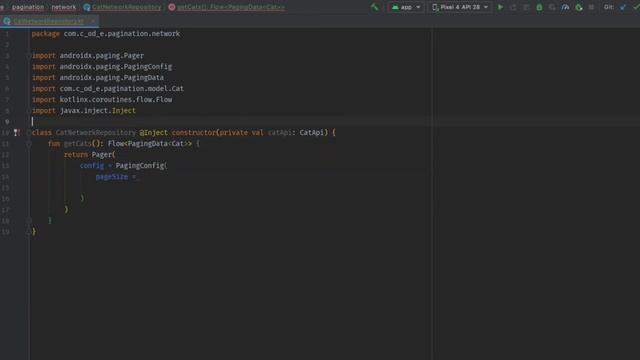Collapse the fun getCats fold marker
Screen dimensions: 640x360
(x=29, y=144)
